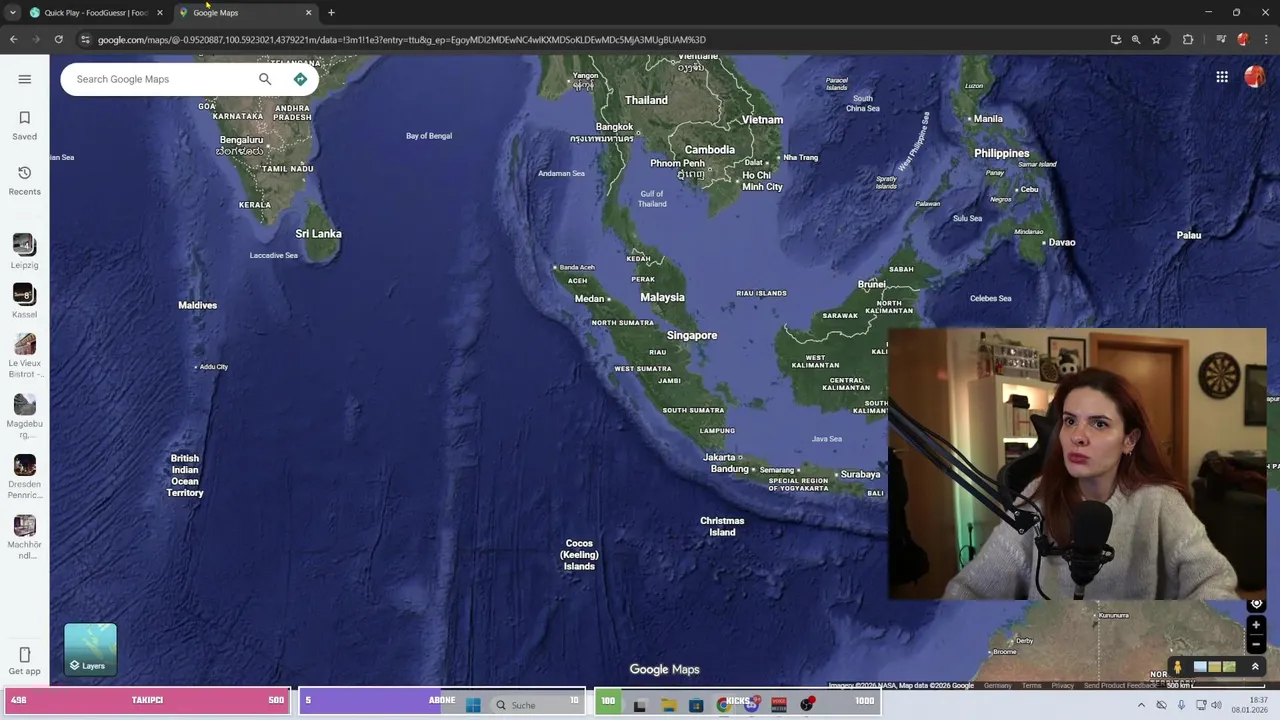Open the media control icon in toolbar
This screenshot has height=720, width=1280.
coord(1221,40)
